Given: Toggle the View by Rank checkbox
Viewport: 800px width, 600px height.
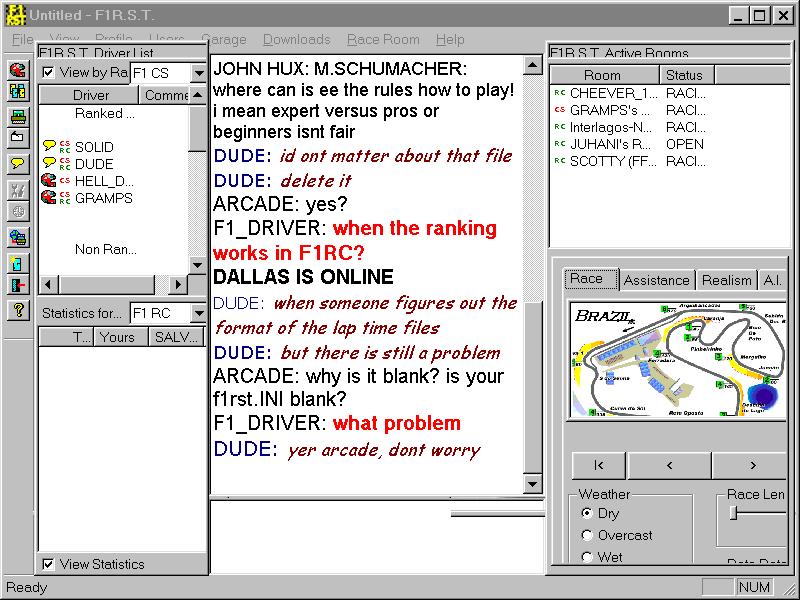Looking at the screenshot, I should pos(48,72).
